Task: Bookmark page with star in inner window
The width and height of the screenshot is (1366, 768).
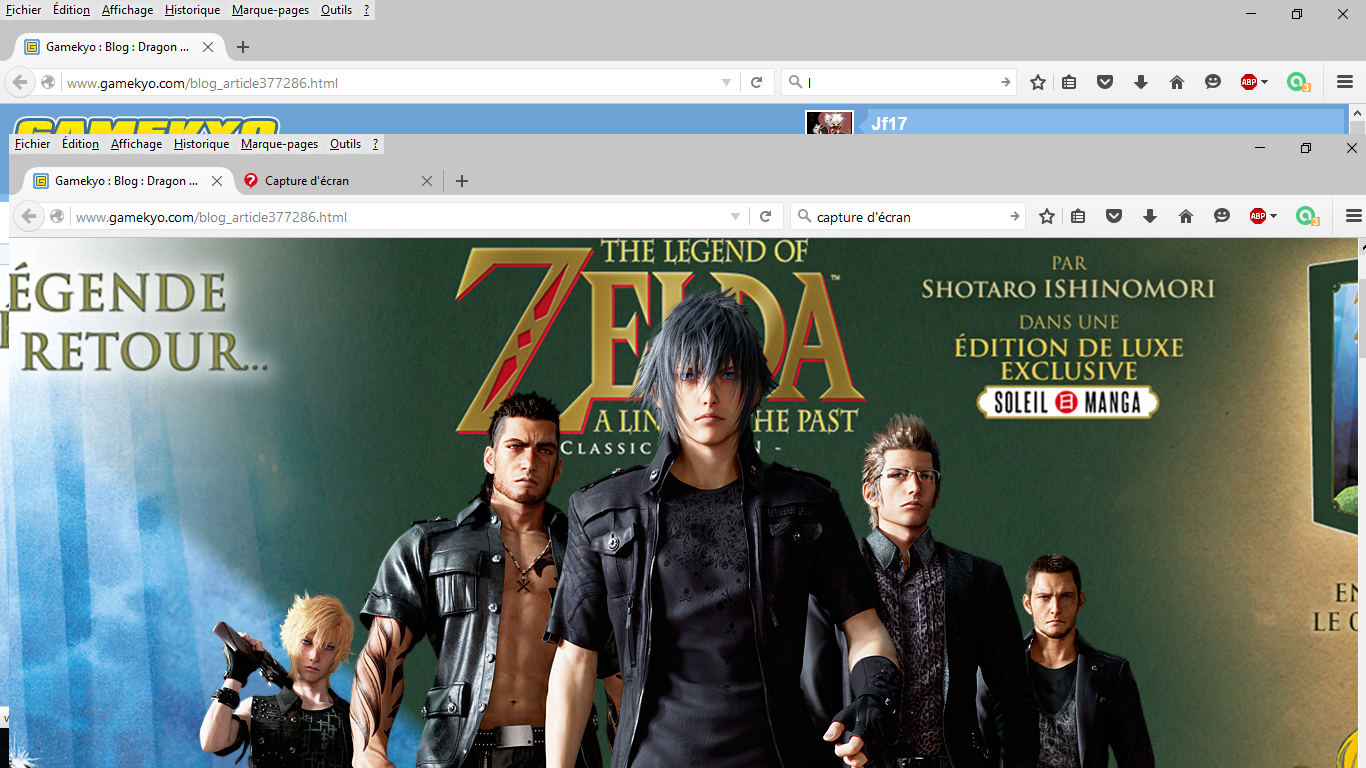Action: click(1047, 216)
